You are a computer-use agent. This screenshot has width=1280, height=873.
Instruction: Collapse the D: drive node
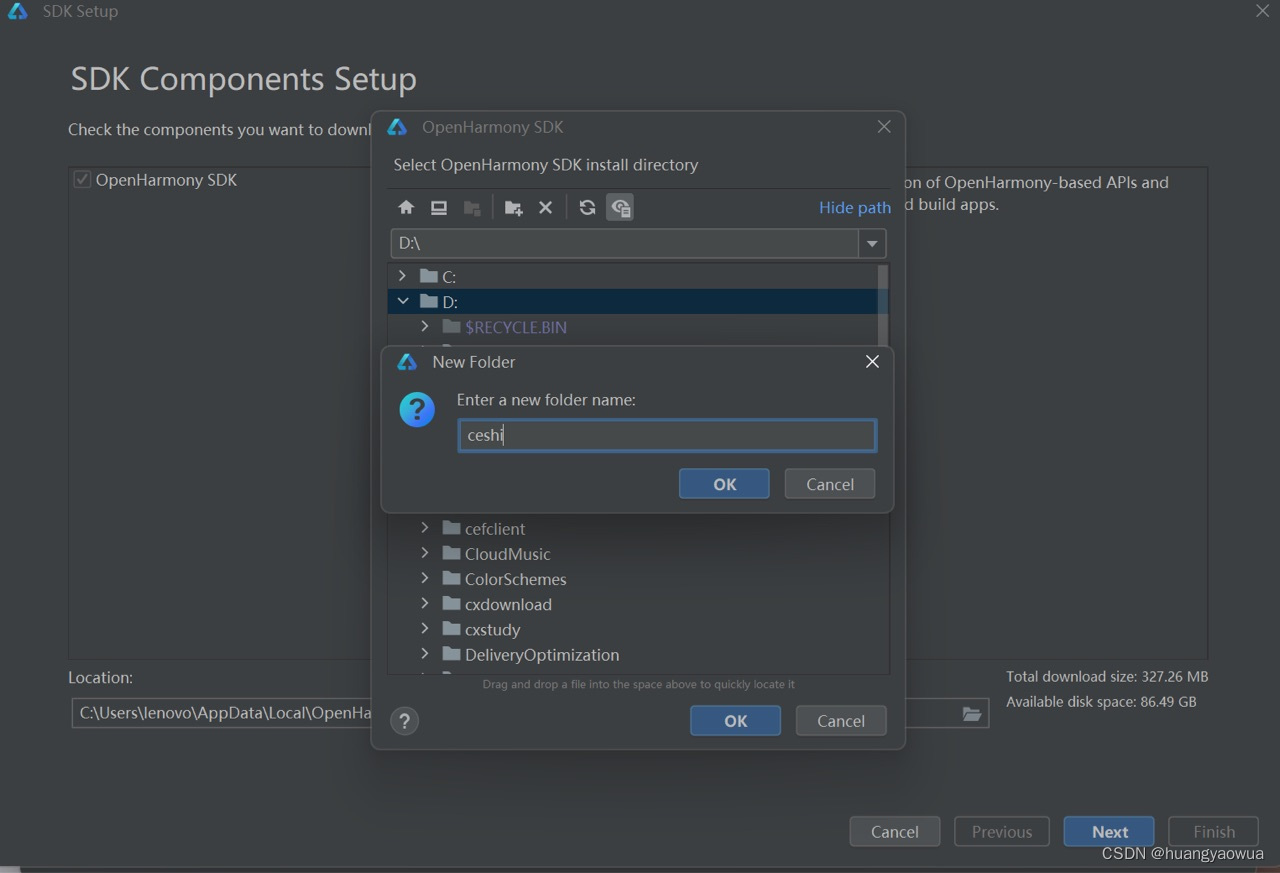pyautogui.click(x=402, y=301)
